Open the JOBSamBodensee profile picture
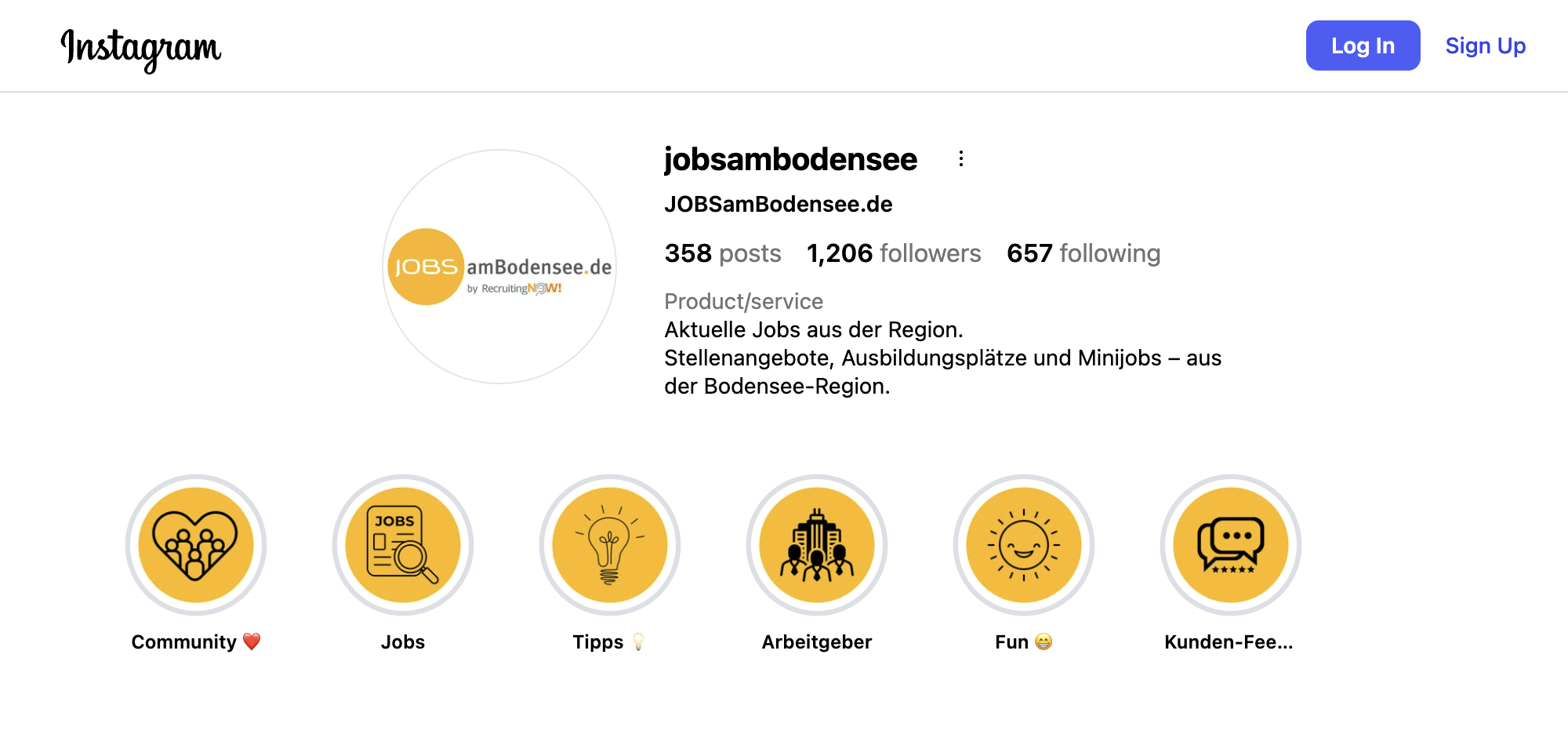Screen dimensions: 1568x745 click(x=499, y=267)
